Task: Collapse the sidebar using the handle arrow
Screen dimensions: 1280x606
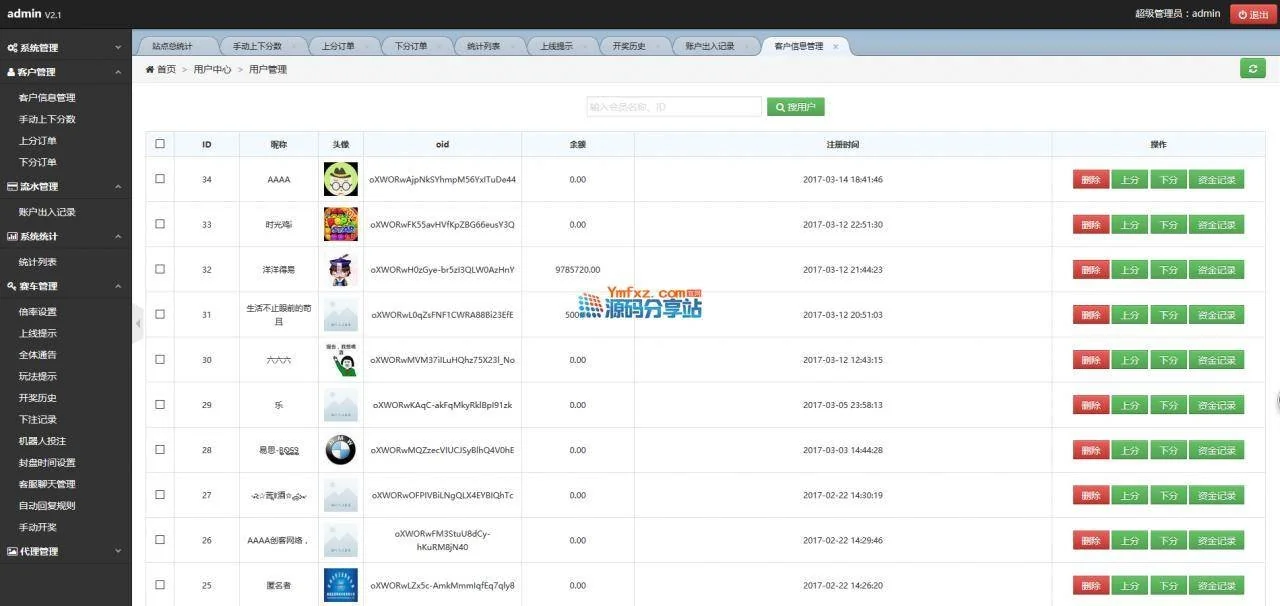Action: (138, 323)
